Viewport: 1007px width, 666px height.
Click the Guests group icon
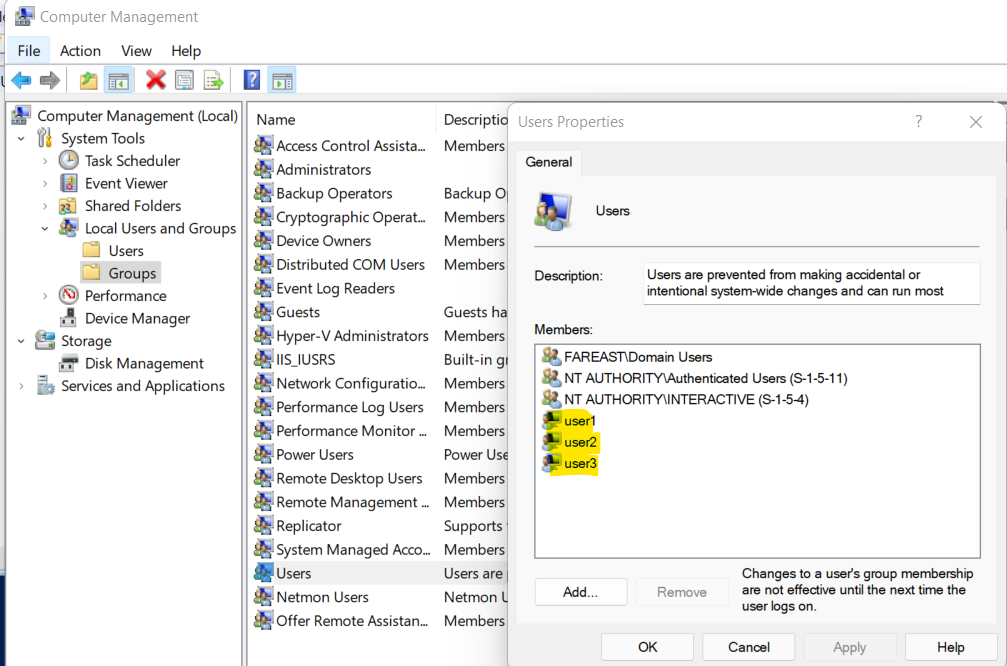click(x=263, y=311)
